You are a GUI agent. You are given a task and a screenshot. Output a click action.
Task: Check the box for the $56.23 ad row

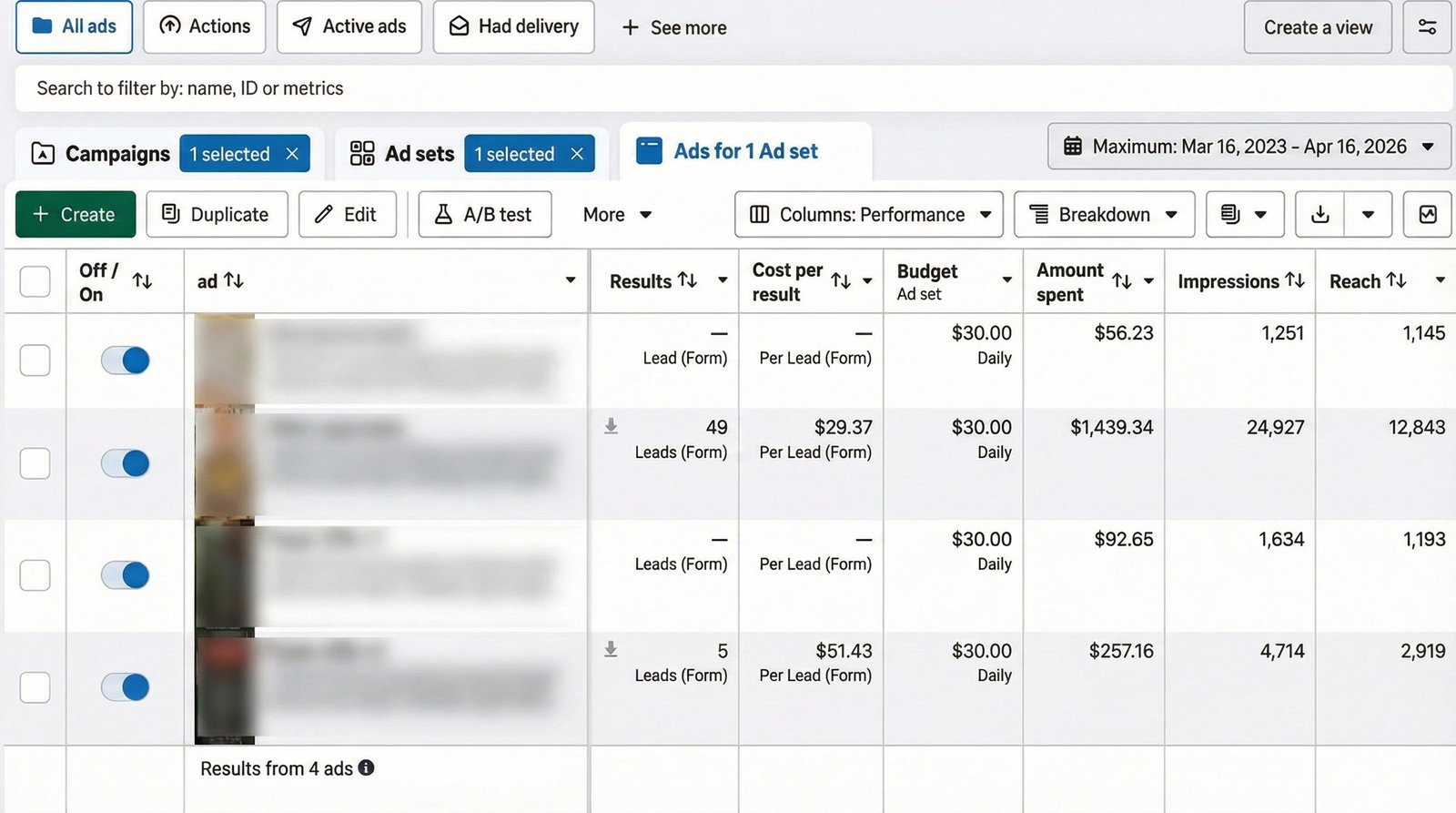click(35, 361)
